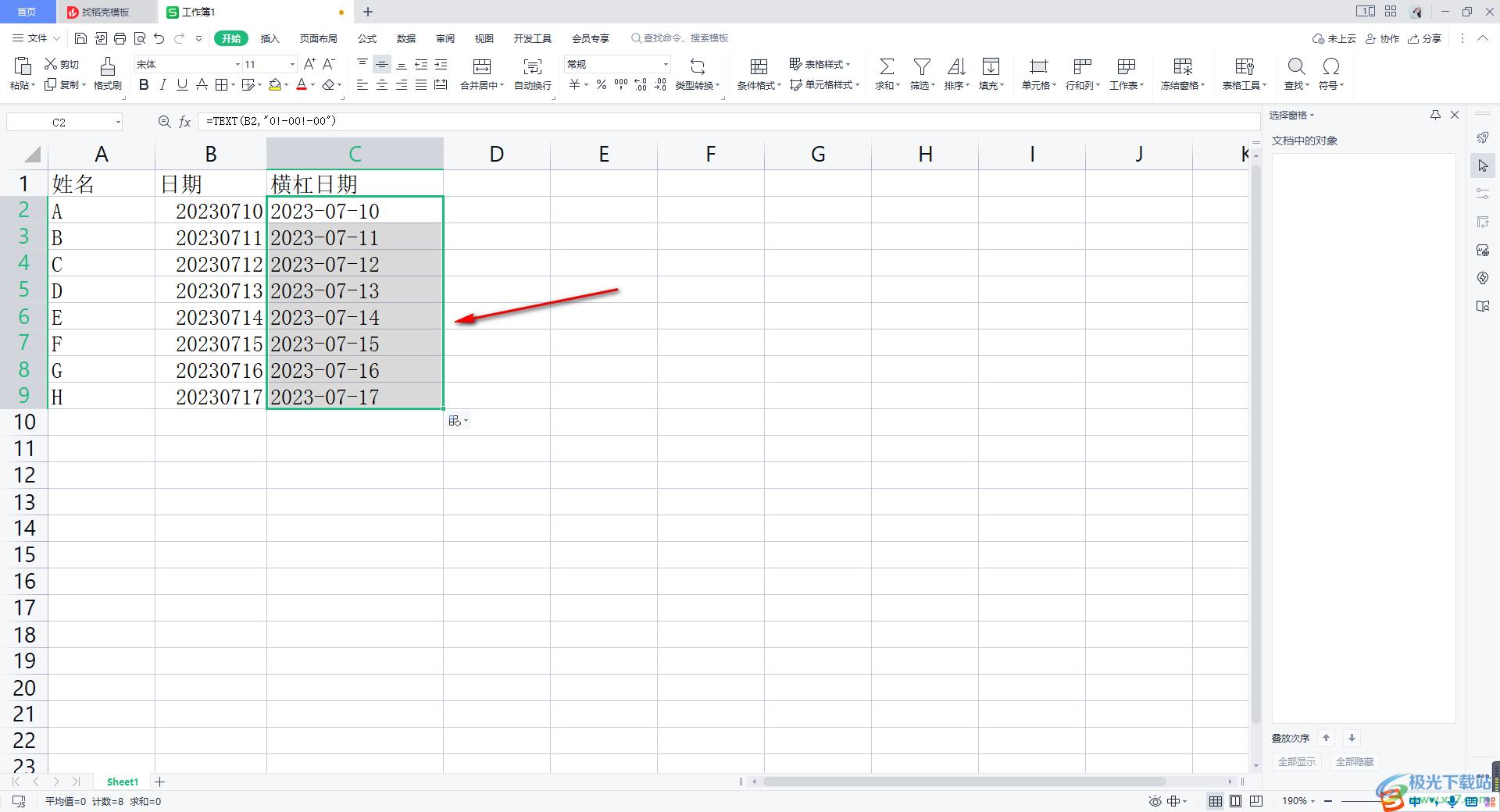Screen dimensions: 1500x812
Task: Click the Fill (填充) icon
Action: coord(991,66)
